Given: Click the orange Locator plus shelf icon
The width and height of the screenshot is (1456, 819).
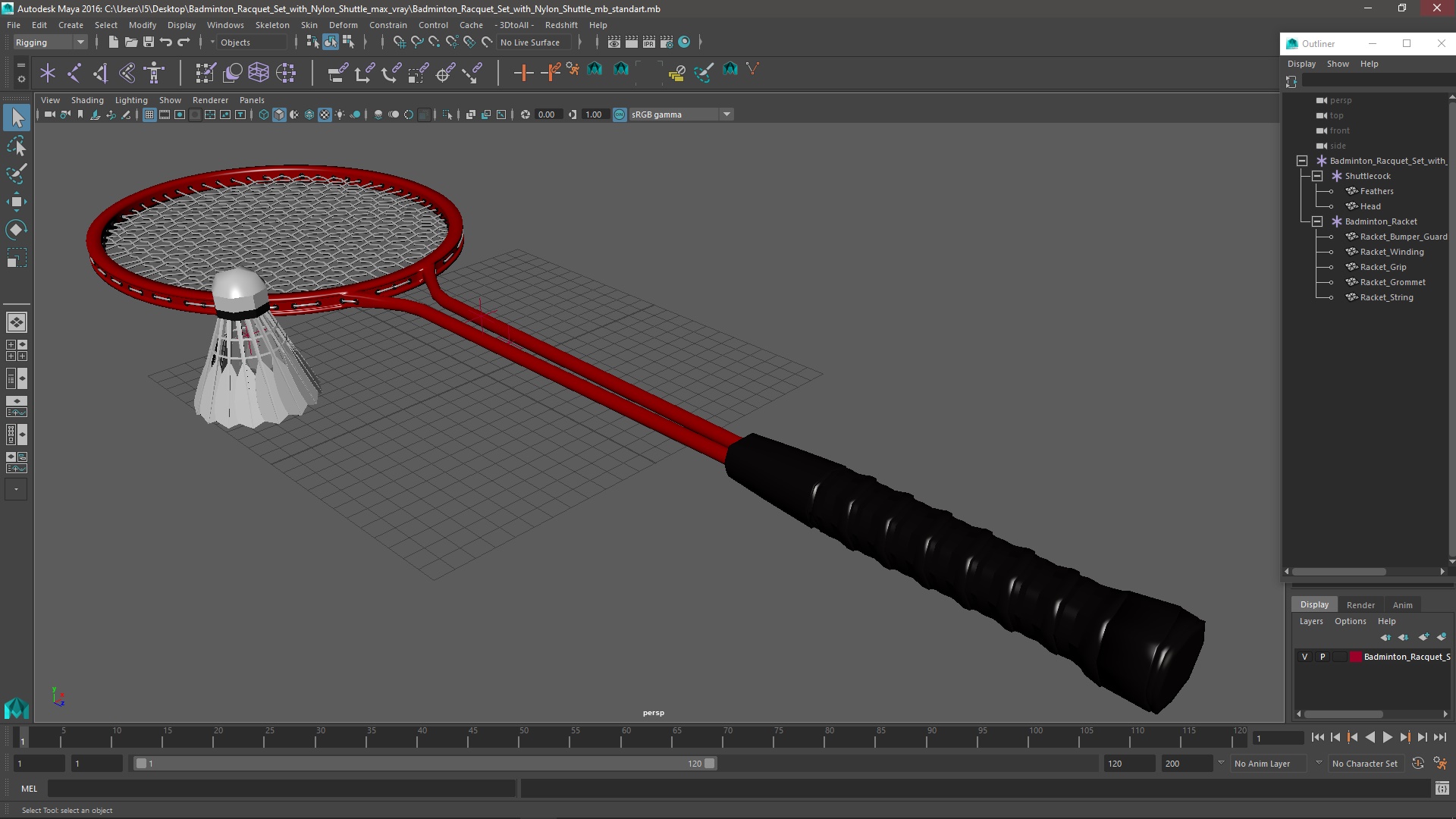Looking at the screenshot, I should [523, 73].
